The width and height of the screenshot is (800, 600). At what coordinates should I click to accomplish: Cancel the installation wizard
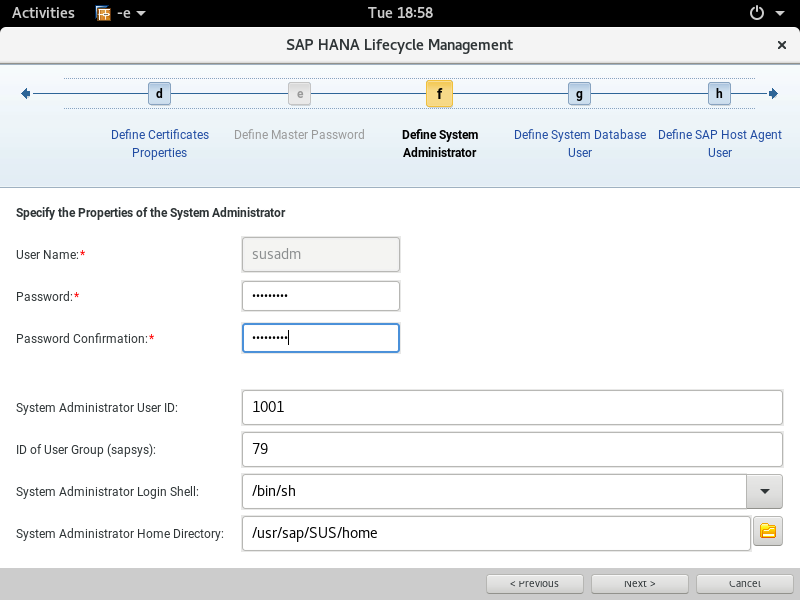[x=744, y=584]
